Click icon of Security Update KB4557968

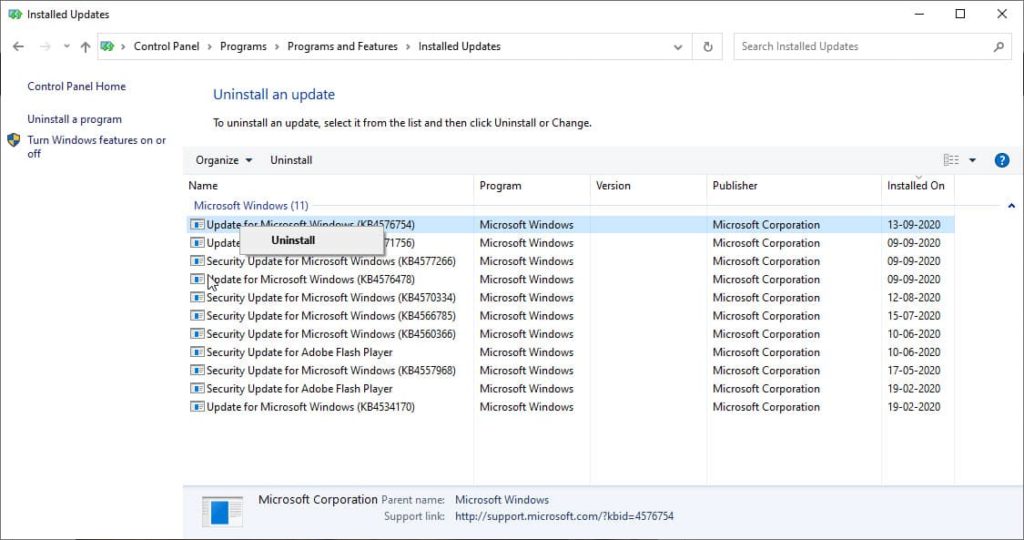pyautogui.click(x=197, y=371)
